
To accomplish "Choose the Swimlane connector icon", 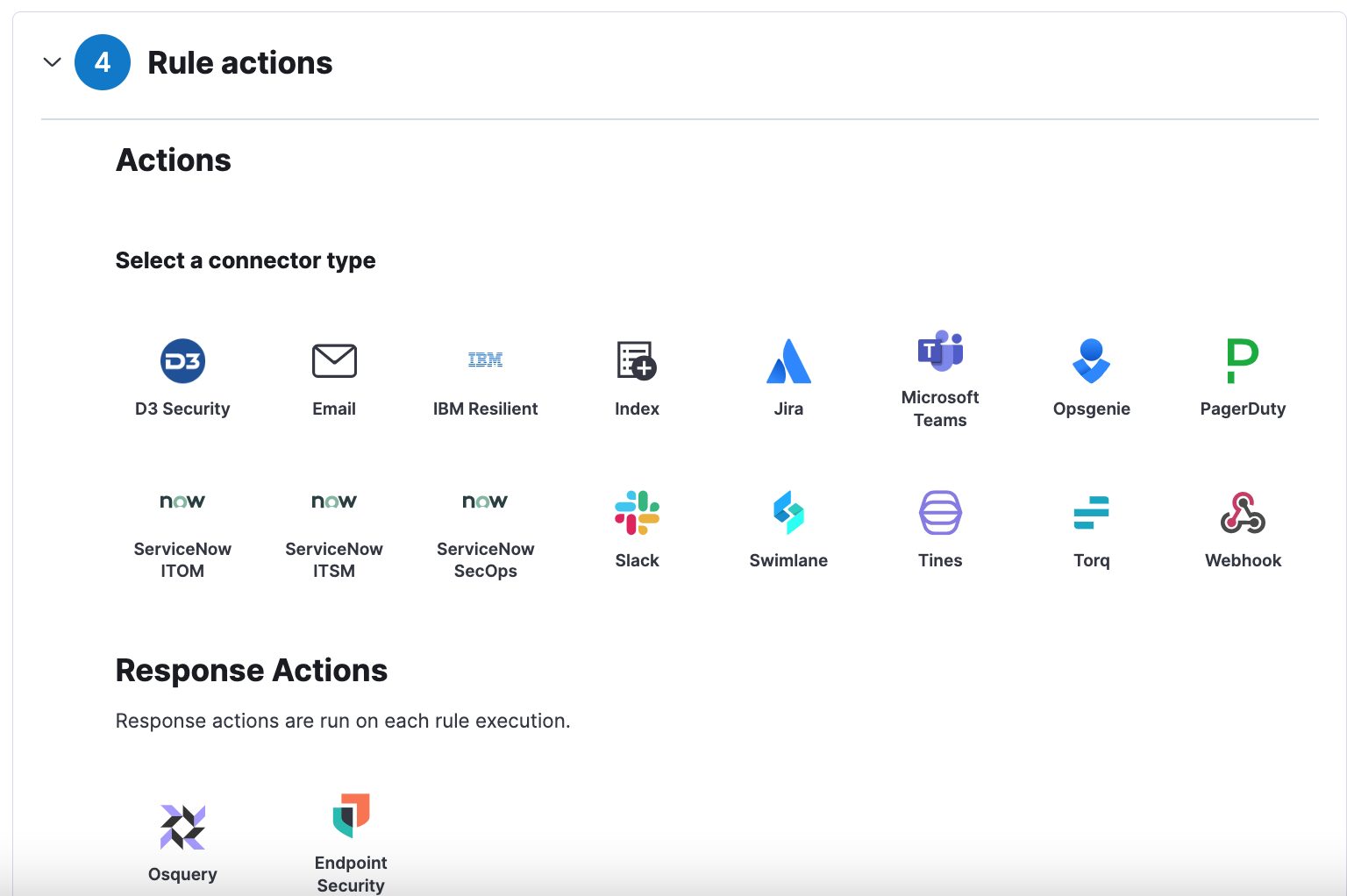I will [788, 512].
